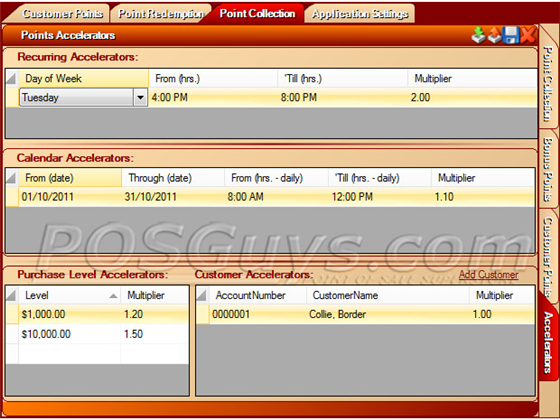This screenshot has height=420, width=560.
Task: Select the Bonus Points side tab
Action: (547, 170)
